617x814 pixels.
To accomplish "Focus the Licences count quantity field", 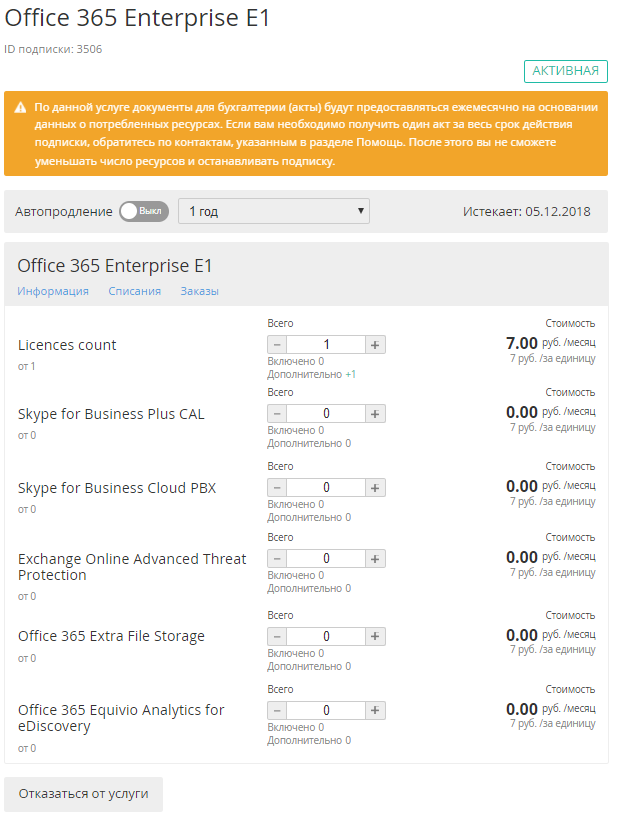I will [326, 345].
